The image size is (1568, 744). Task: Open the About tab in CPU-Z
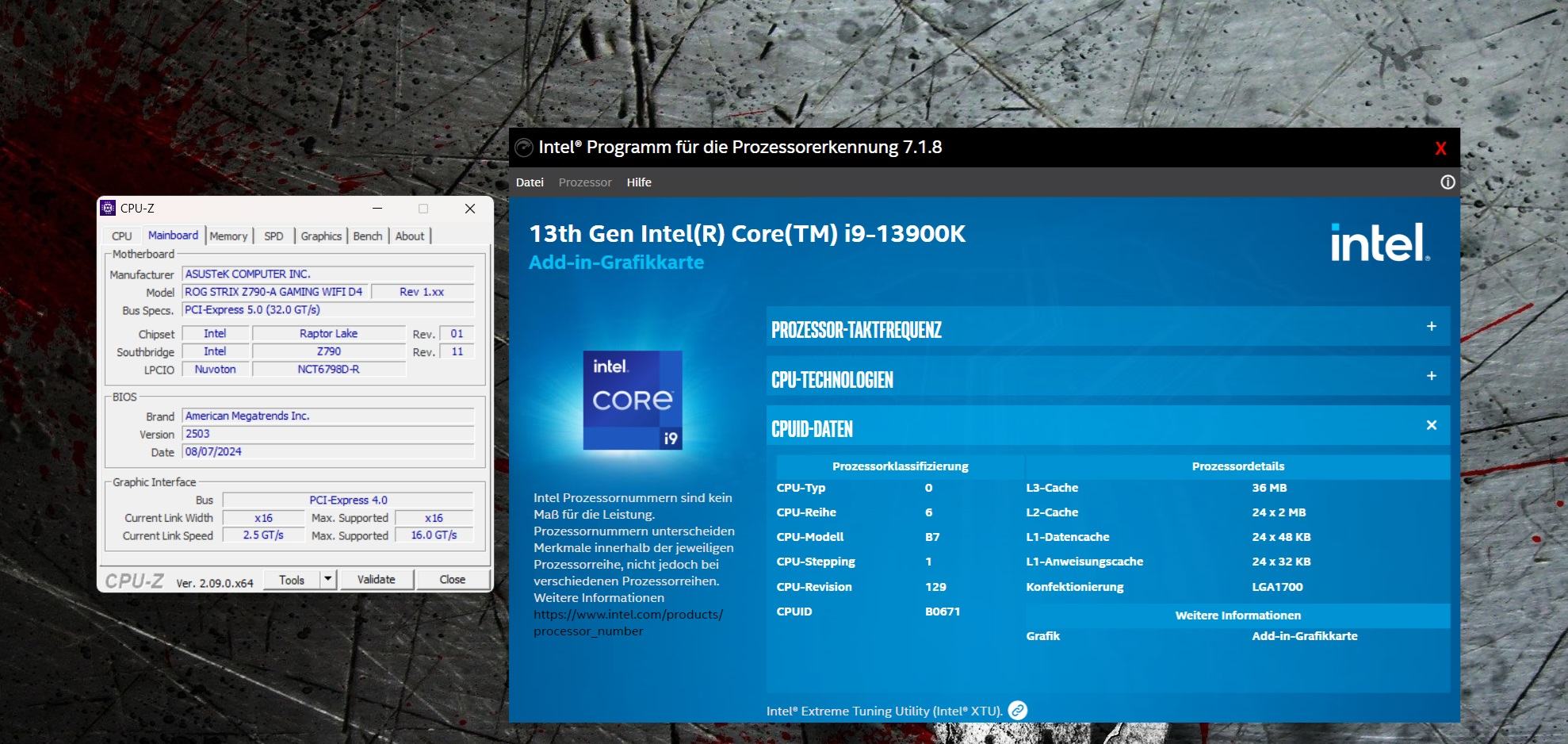pyautogui.click(x=410, y=236)
